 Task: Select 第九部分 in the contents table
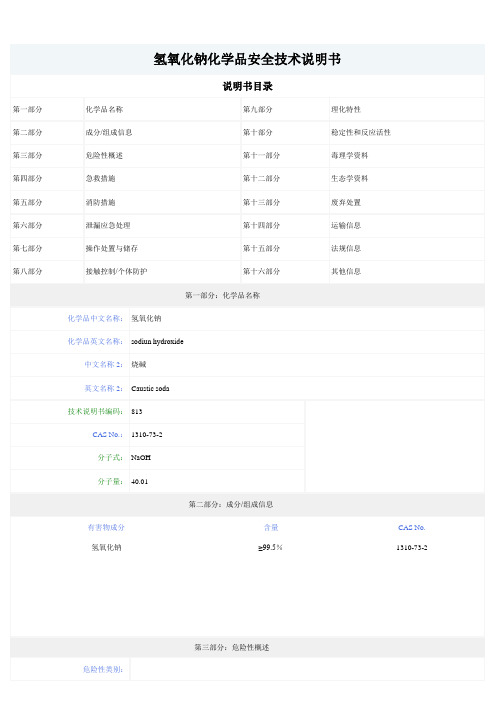pos(257,109)
